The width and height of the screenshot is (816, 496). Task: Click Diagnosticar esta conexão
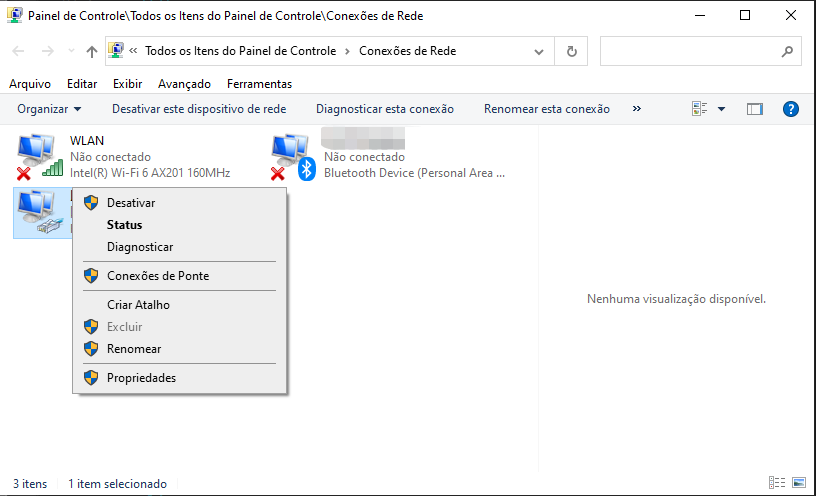click(x=385, y=109)
